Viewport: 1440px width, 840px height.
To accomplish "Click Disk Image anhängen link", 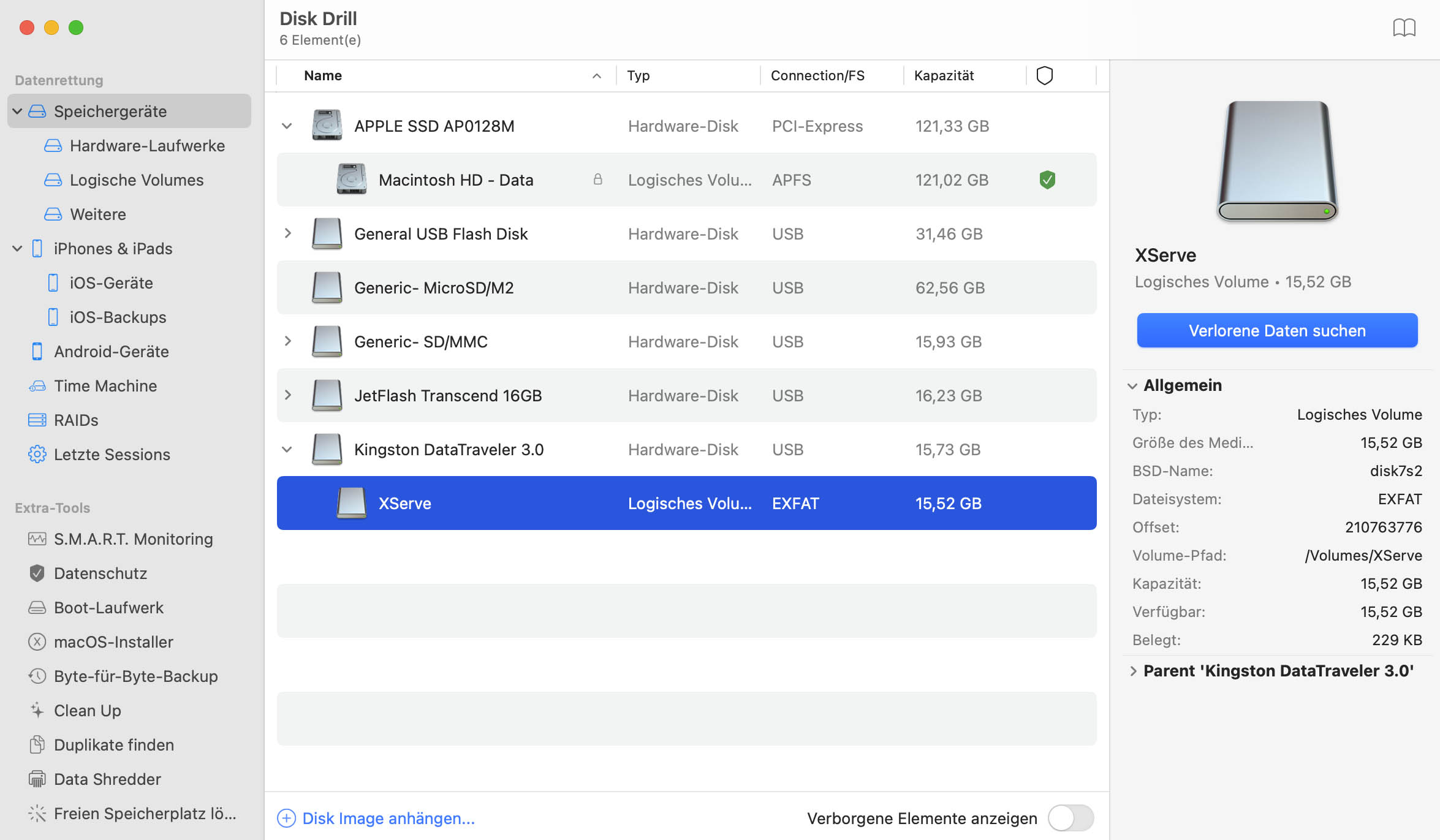I will (x=388, y=818).
